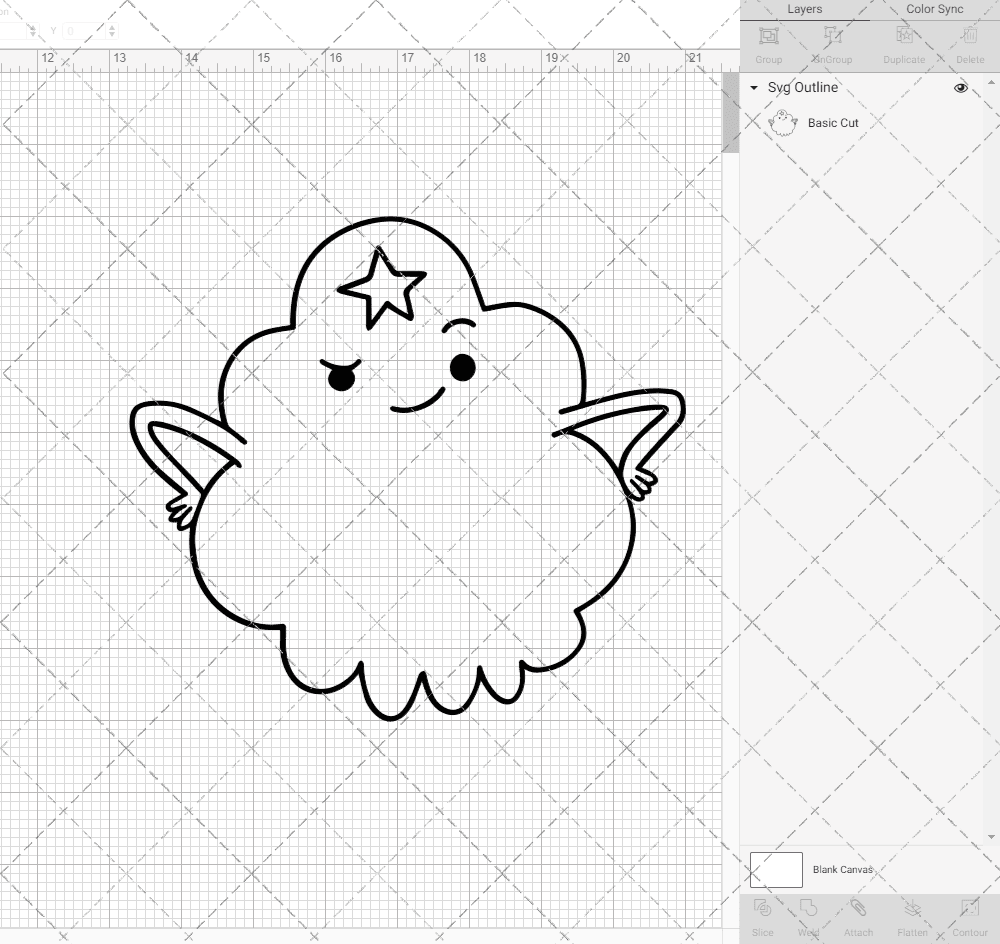Click the Basic Cut layer thumbnail
This screenshot has width=1000, height=944.
784,122
